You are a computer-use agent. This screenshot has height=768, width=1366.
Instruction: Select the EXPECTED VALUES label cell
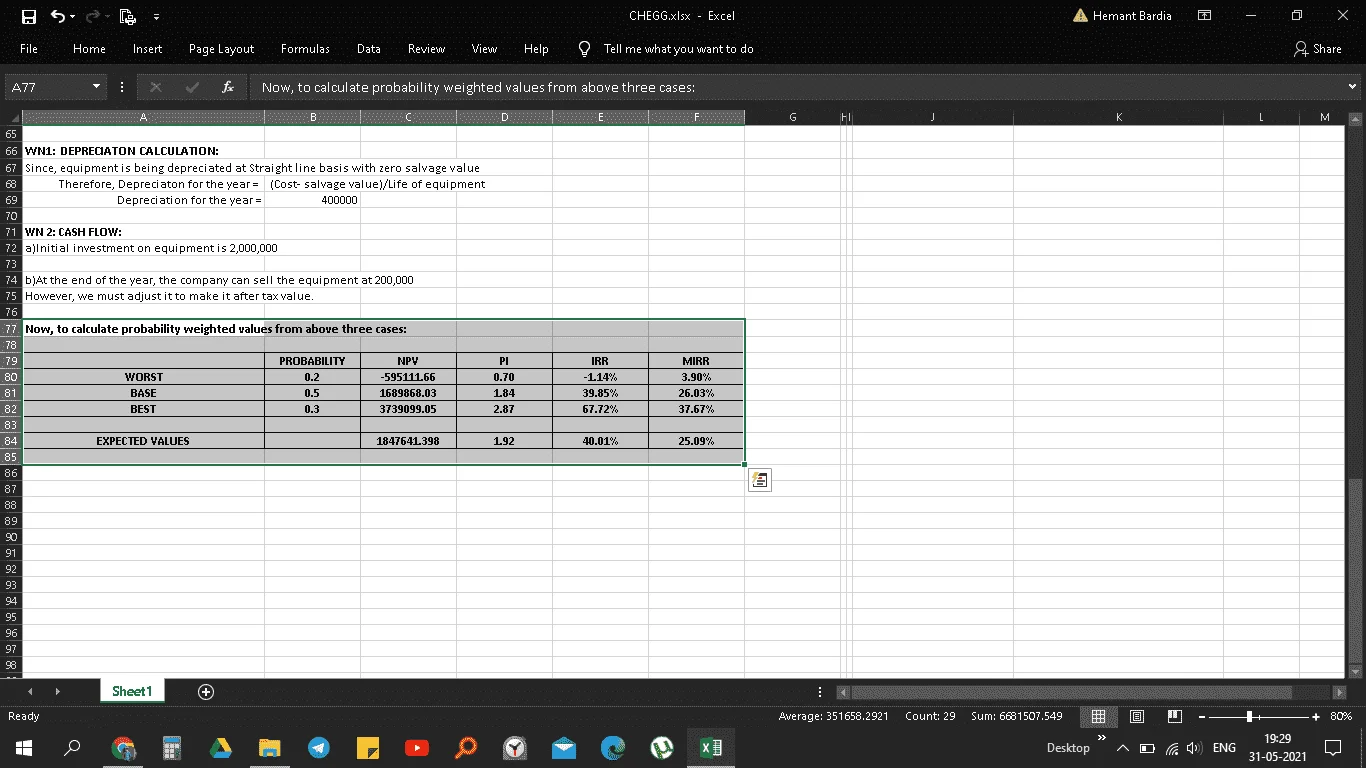tap(143, 441)
